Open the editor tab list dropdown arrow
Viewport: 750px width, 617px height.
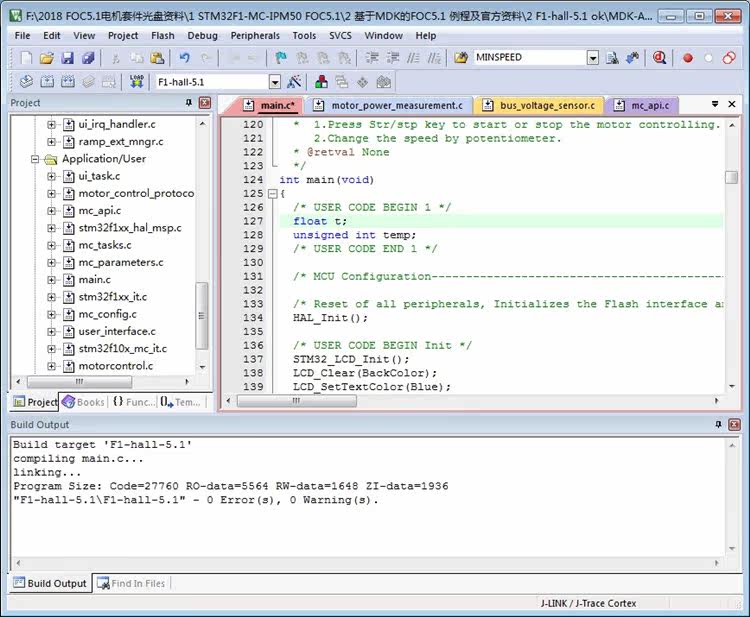tap(715, 104)
